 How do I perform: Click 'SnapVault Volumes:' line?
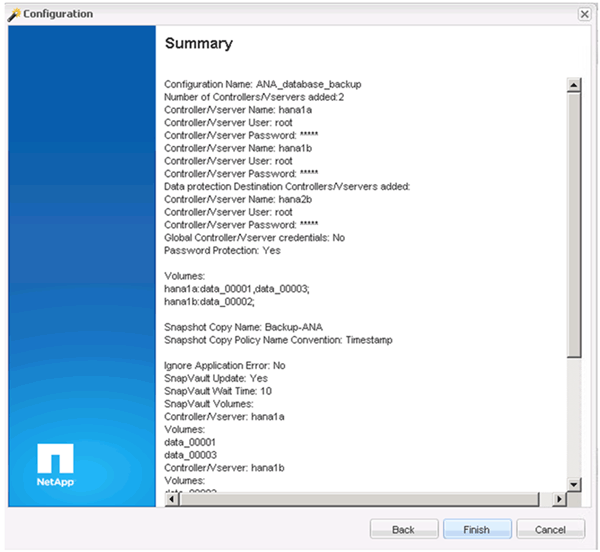209,404
